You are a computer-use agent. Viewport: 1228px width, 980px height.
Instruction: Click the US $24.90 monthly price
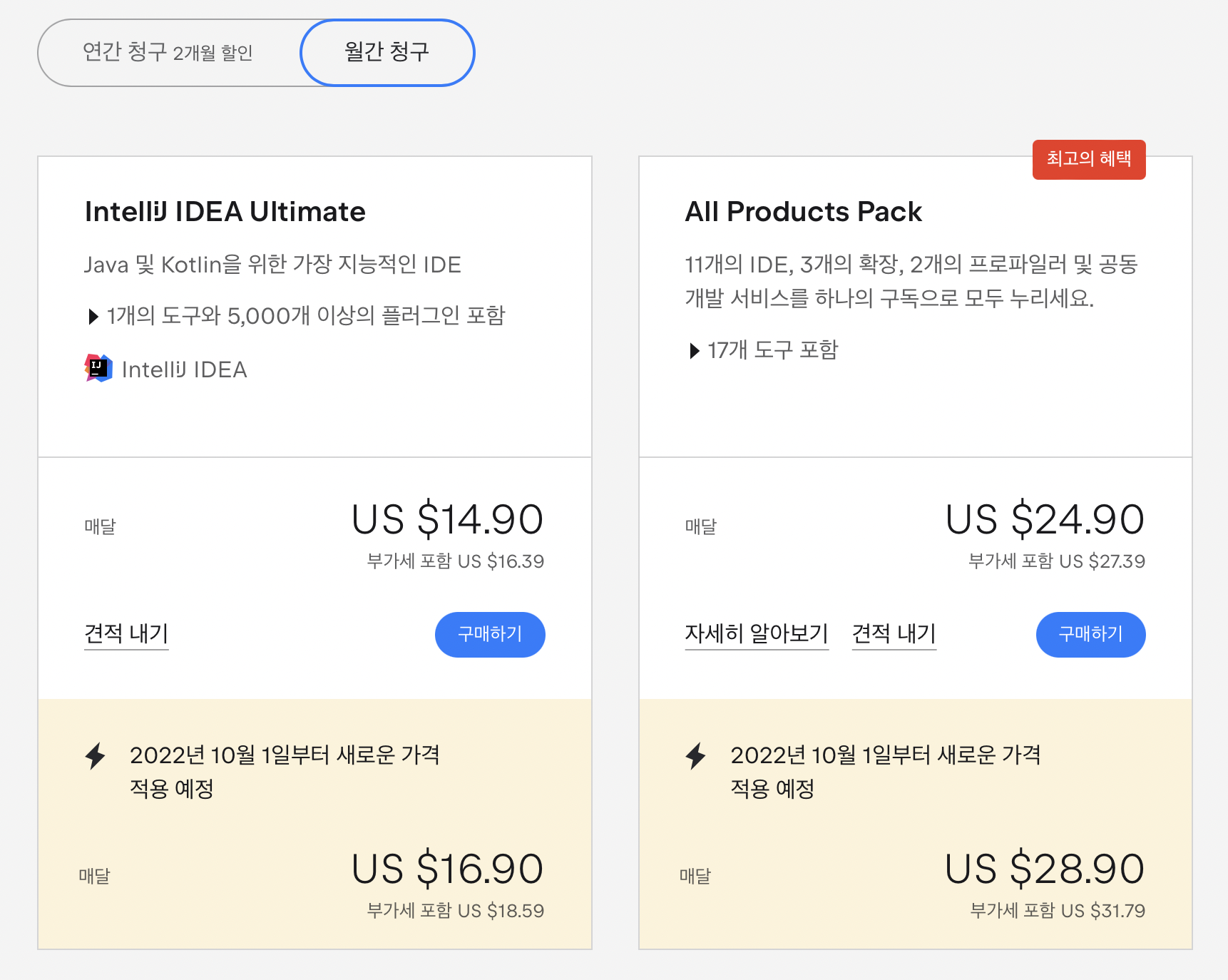coord(1045,519)
